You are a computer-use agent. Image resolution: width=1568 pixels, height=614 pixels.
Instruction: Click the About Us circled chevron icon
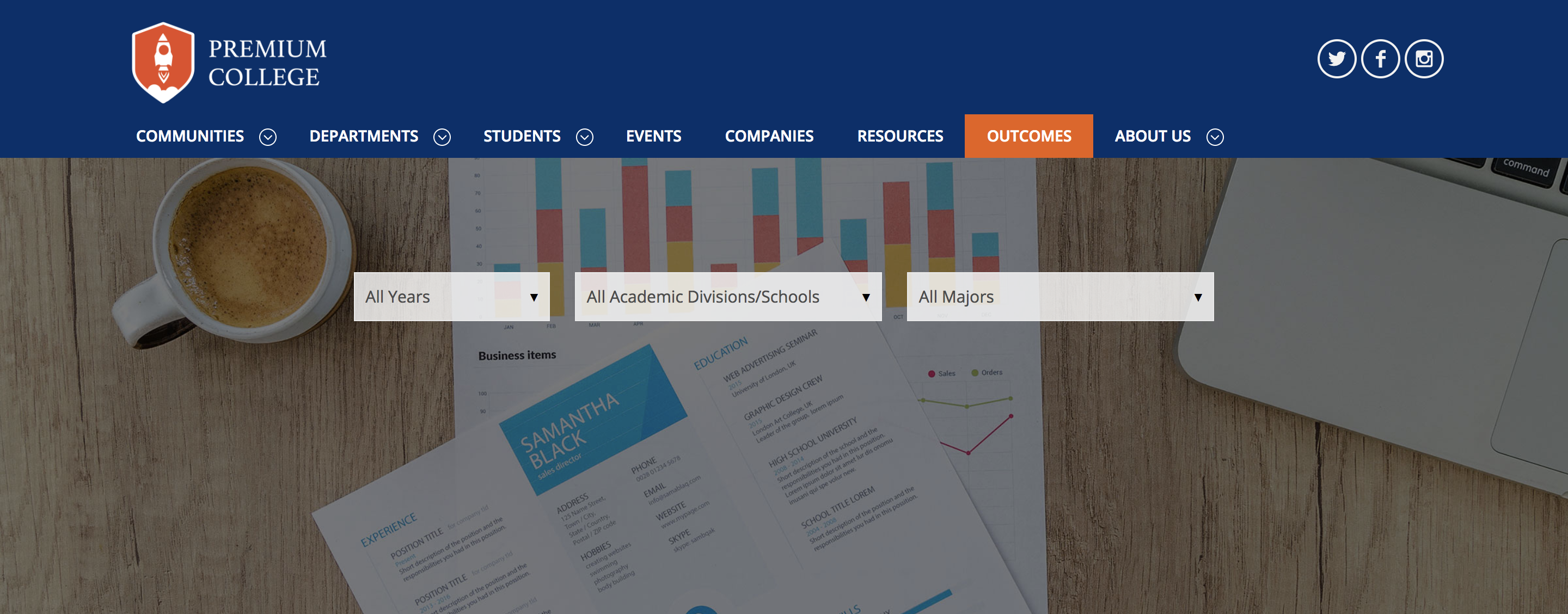pyautogui.click(x=1215, y=137)
